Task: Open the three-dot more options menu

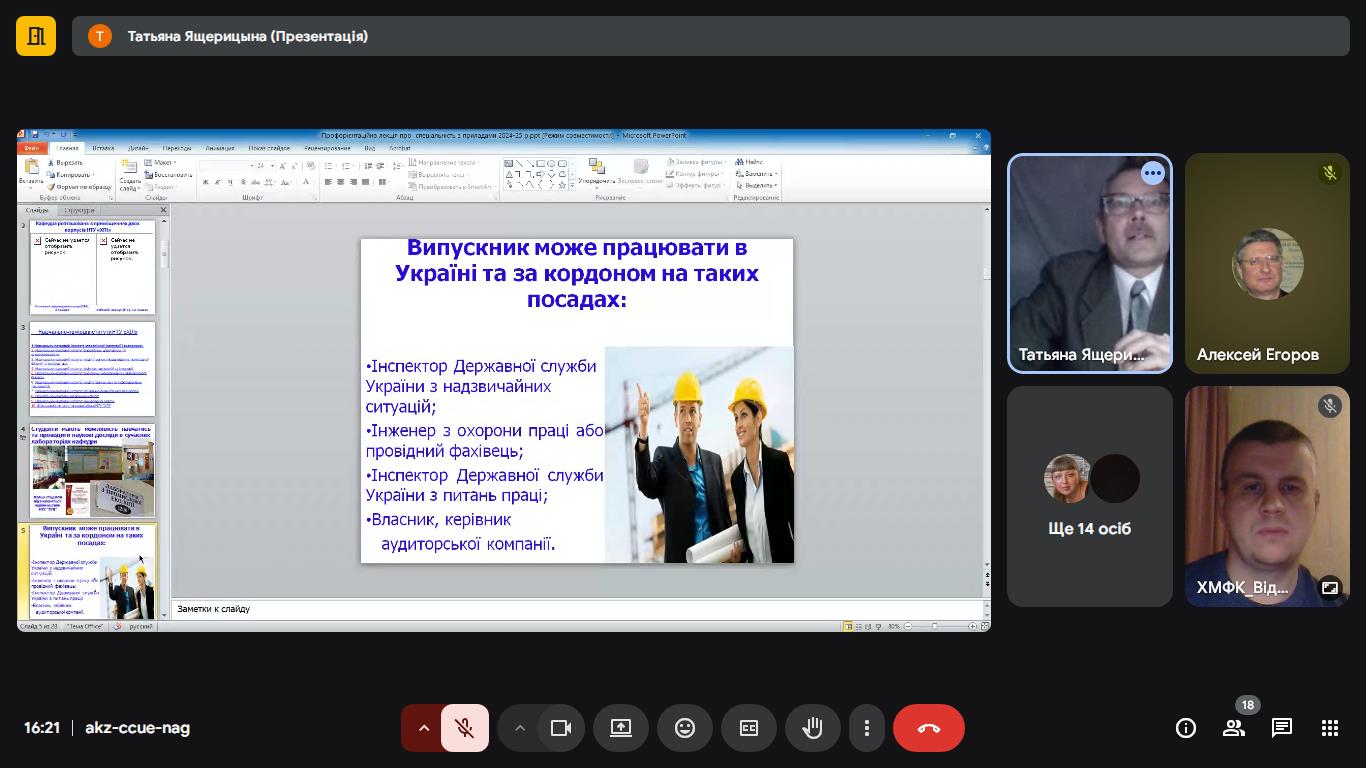Action: point(867,728)
